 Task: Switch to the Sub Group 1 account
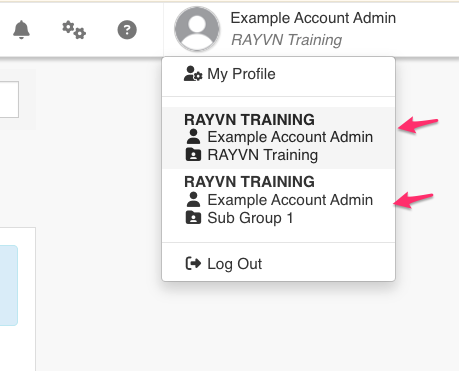pos(278,200)
